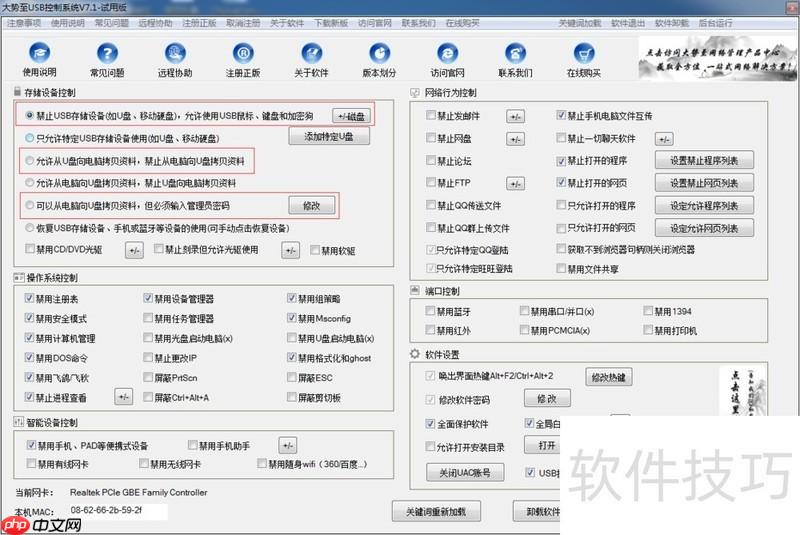800x535 pixels.
Task: Check the 屏蔽剪切板 checkbox
Action: pyautogui.click(x=291, y=397)
